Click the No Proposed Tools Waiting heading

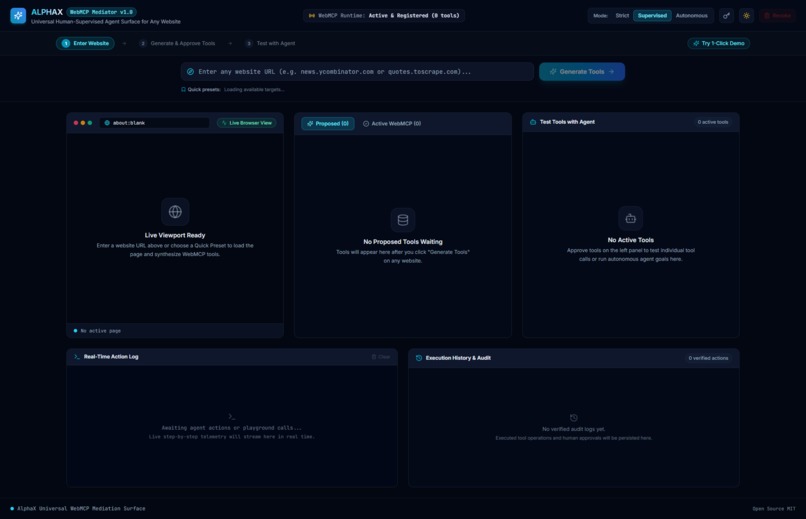point(403,242)
